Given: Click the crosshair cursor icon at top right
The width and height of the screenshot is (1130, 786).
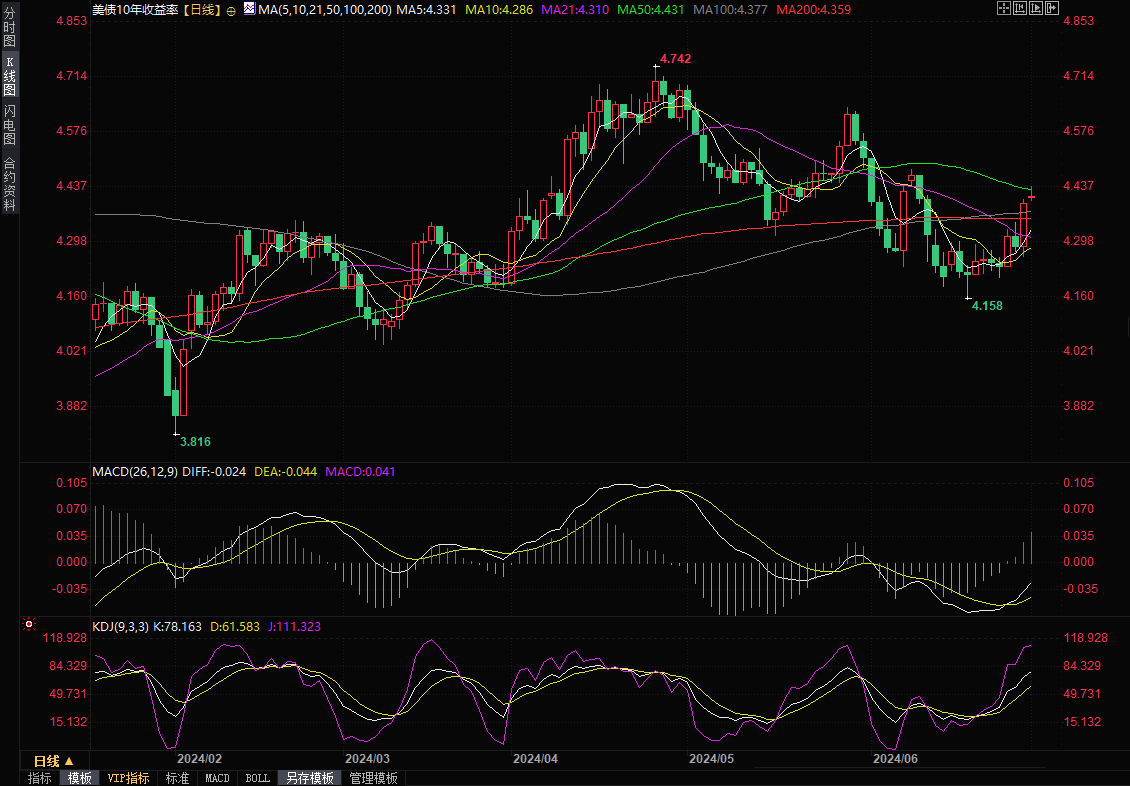Looking at the screenshot, I should click(1004, 8).
